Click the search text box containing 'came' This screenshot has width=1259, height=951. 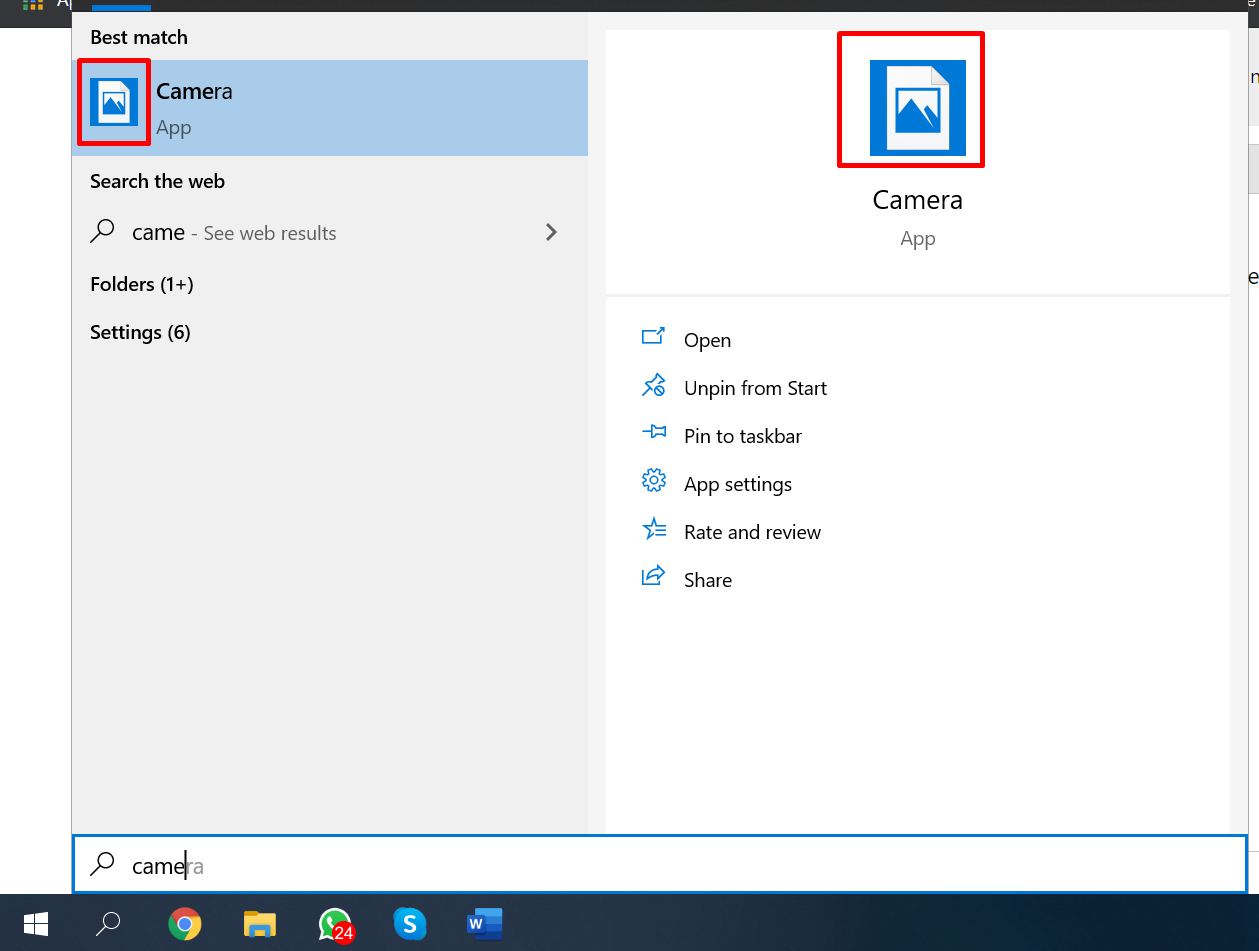(660, 865)
